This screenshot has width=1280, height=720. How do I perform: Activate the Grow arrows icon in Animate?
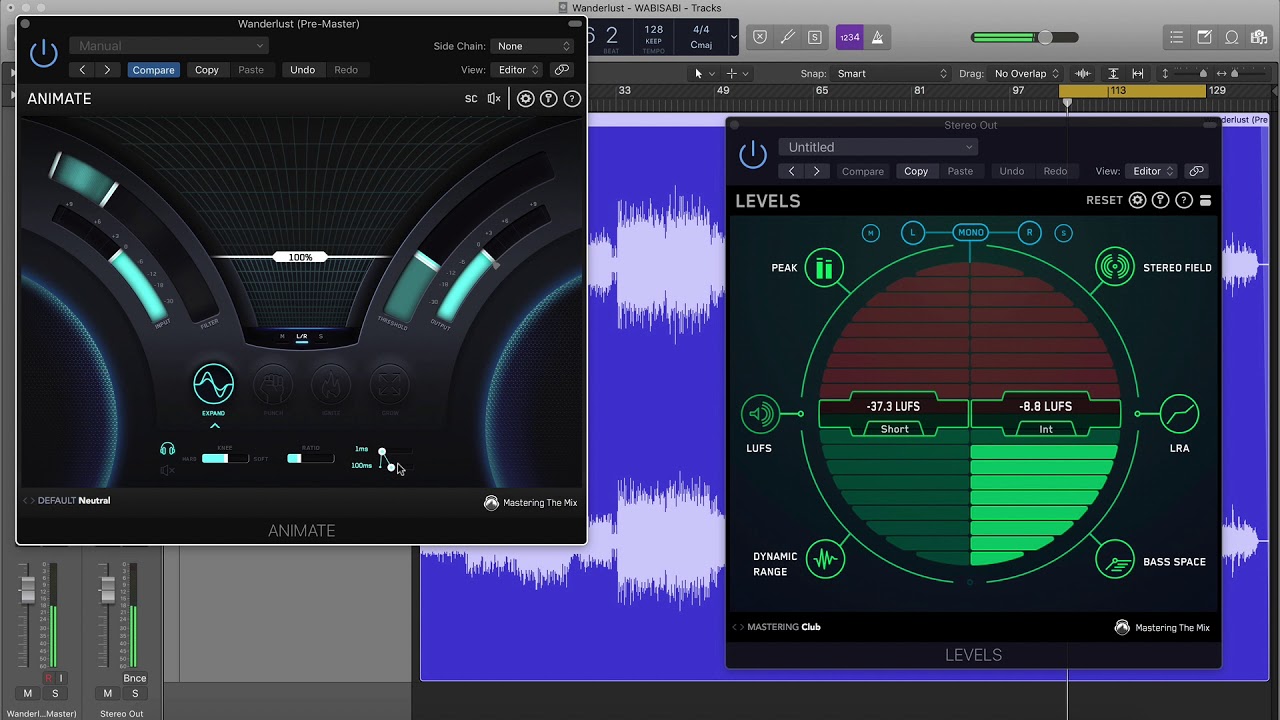pos(390,384)
